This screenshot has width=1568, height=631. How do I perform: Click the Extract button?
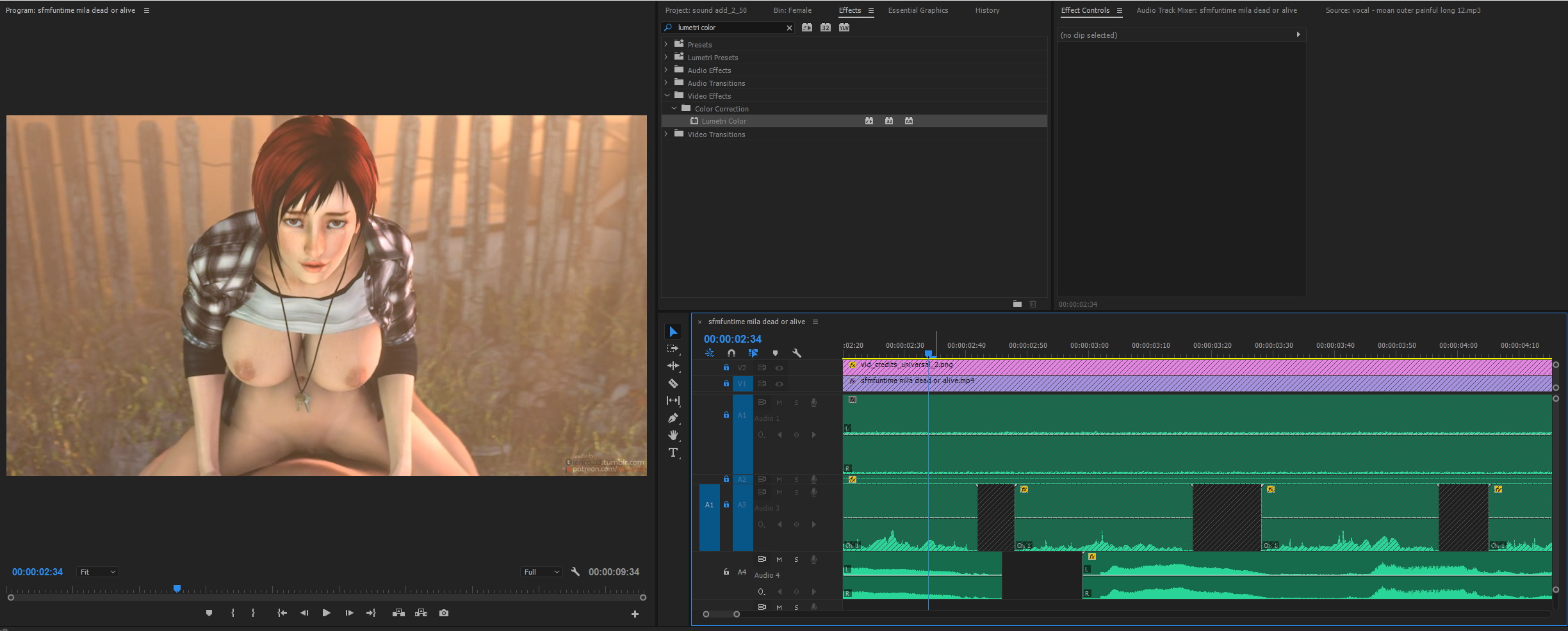tap(421, 613)
